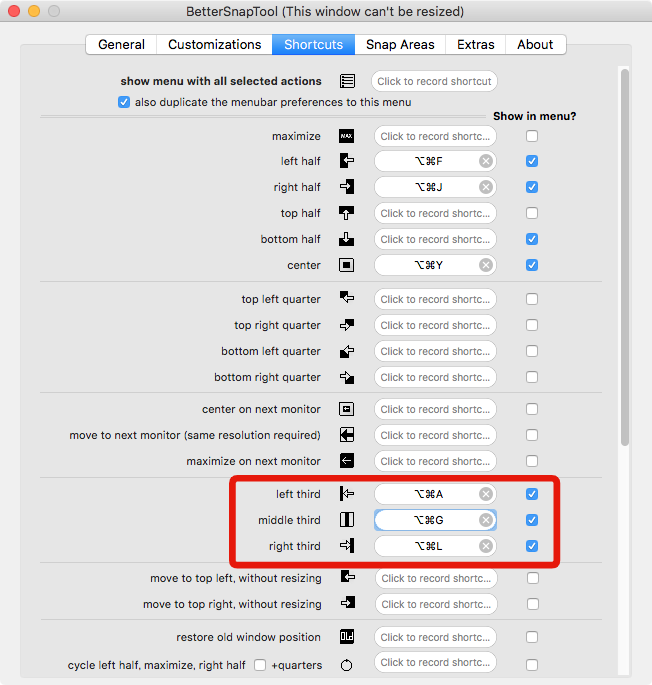Clear the middle third shortcut ⌥⌘G
652x685 pixels.
tap(486, 520)
